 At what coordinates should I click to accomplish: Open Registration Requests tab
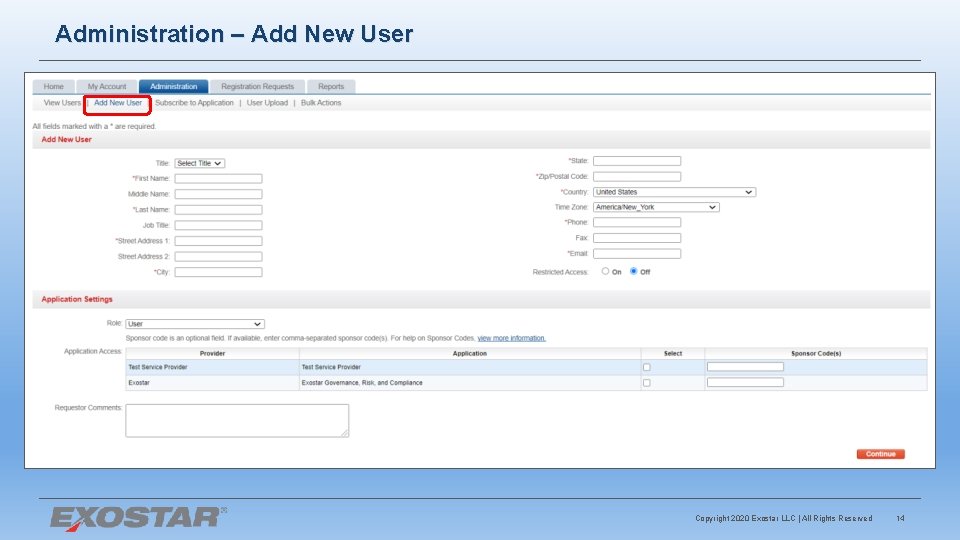point(257,86)
